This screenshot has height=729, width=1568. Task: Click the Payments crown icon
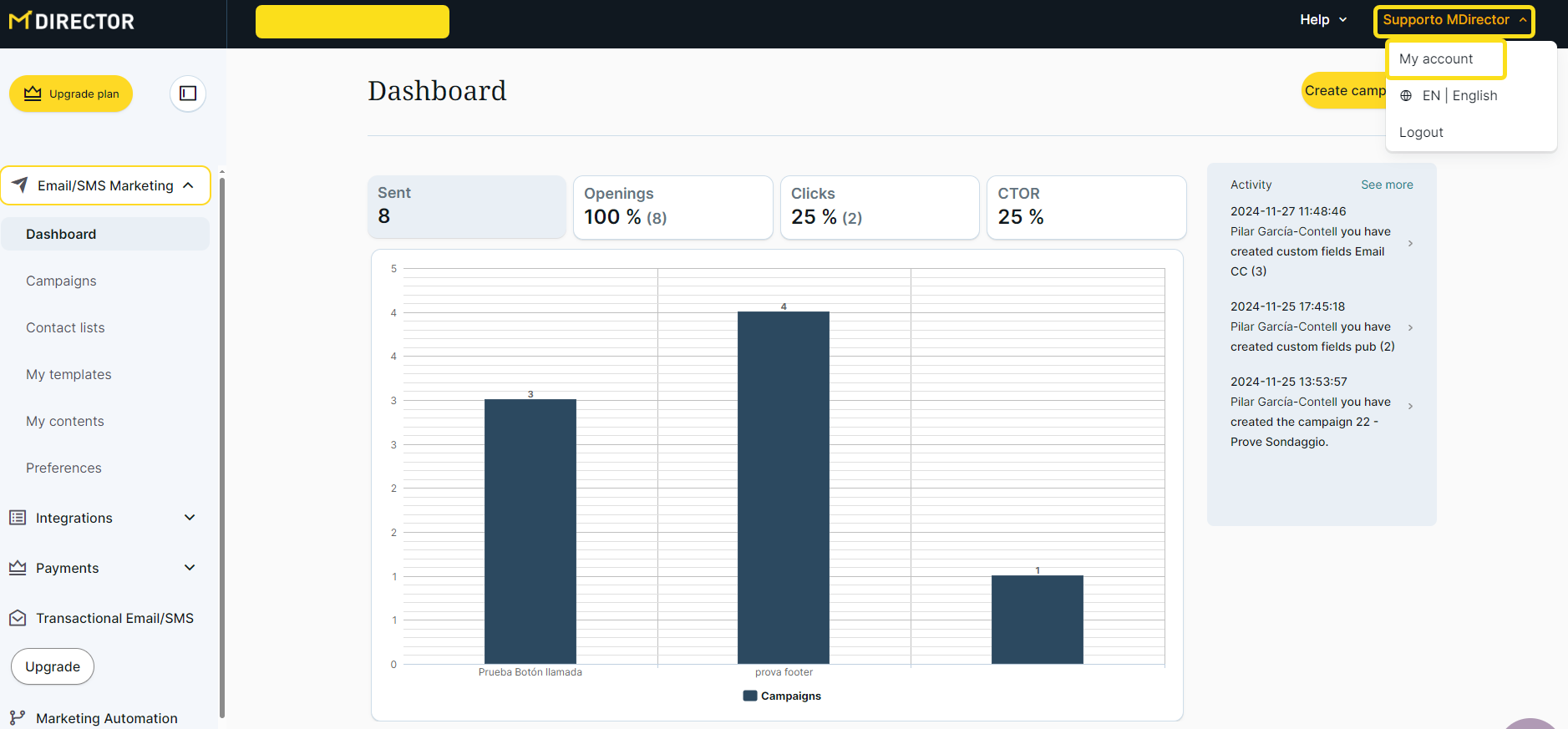[18, 568]
